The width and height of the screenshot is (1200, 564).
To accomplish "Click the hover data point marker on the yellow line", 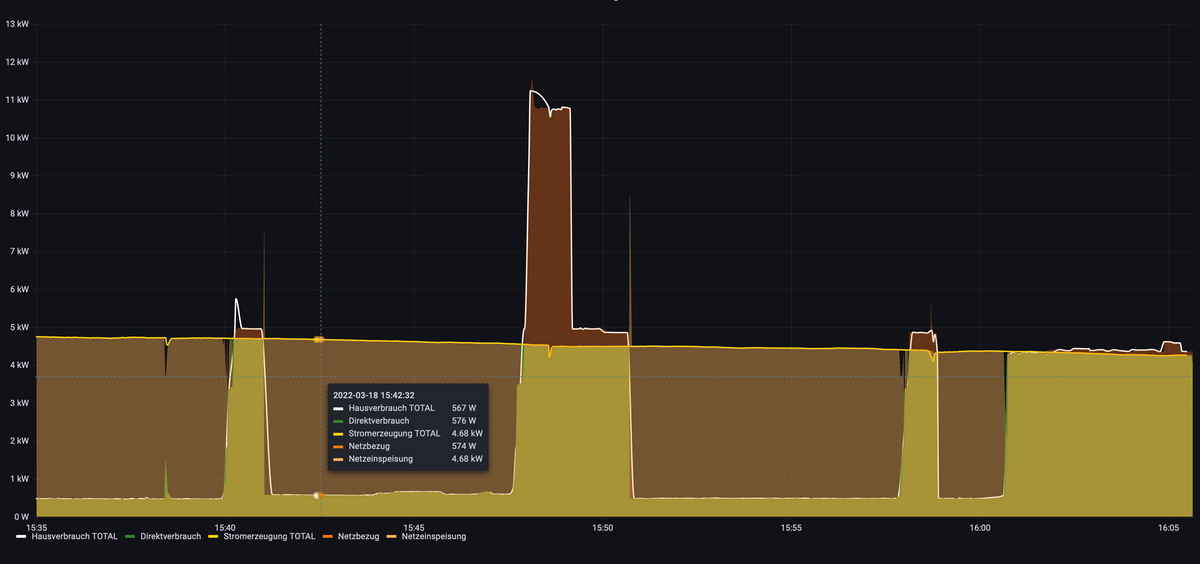I will coord(319,340).
